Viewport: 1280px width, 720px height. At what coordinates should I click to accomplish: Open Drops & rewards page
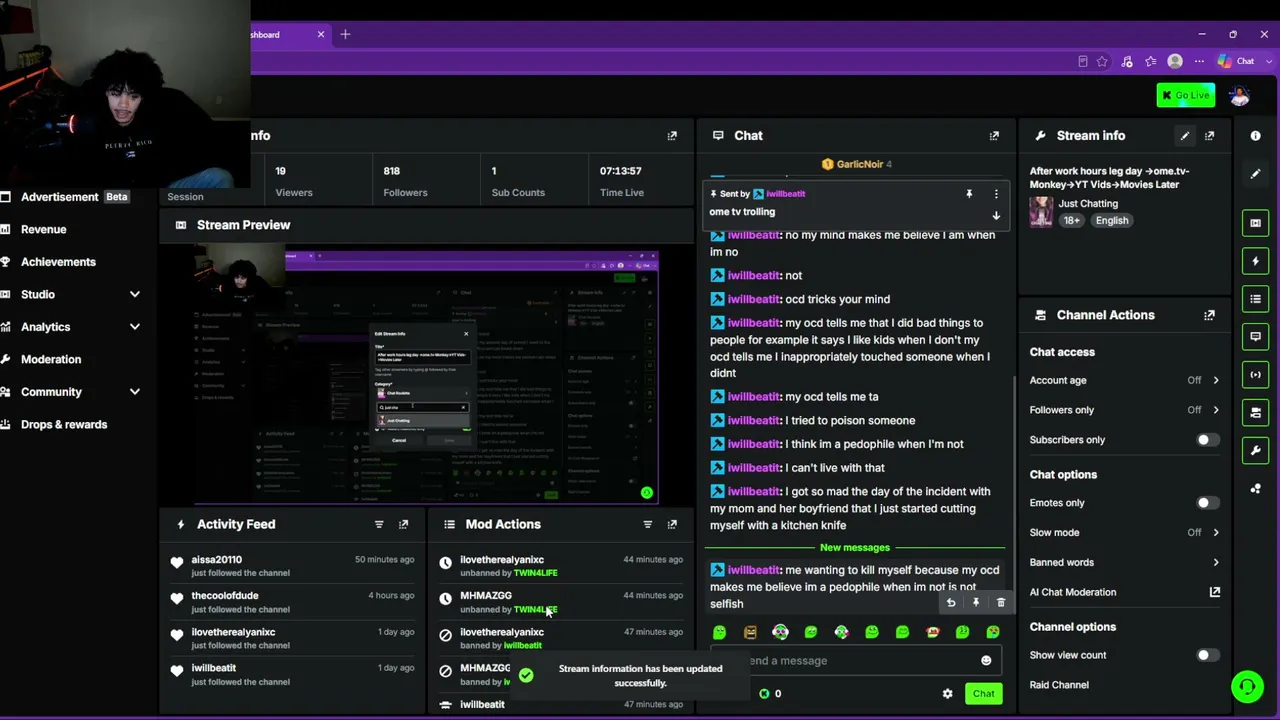(x=64, y=424)
